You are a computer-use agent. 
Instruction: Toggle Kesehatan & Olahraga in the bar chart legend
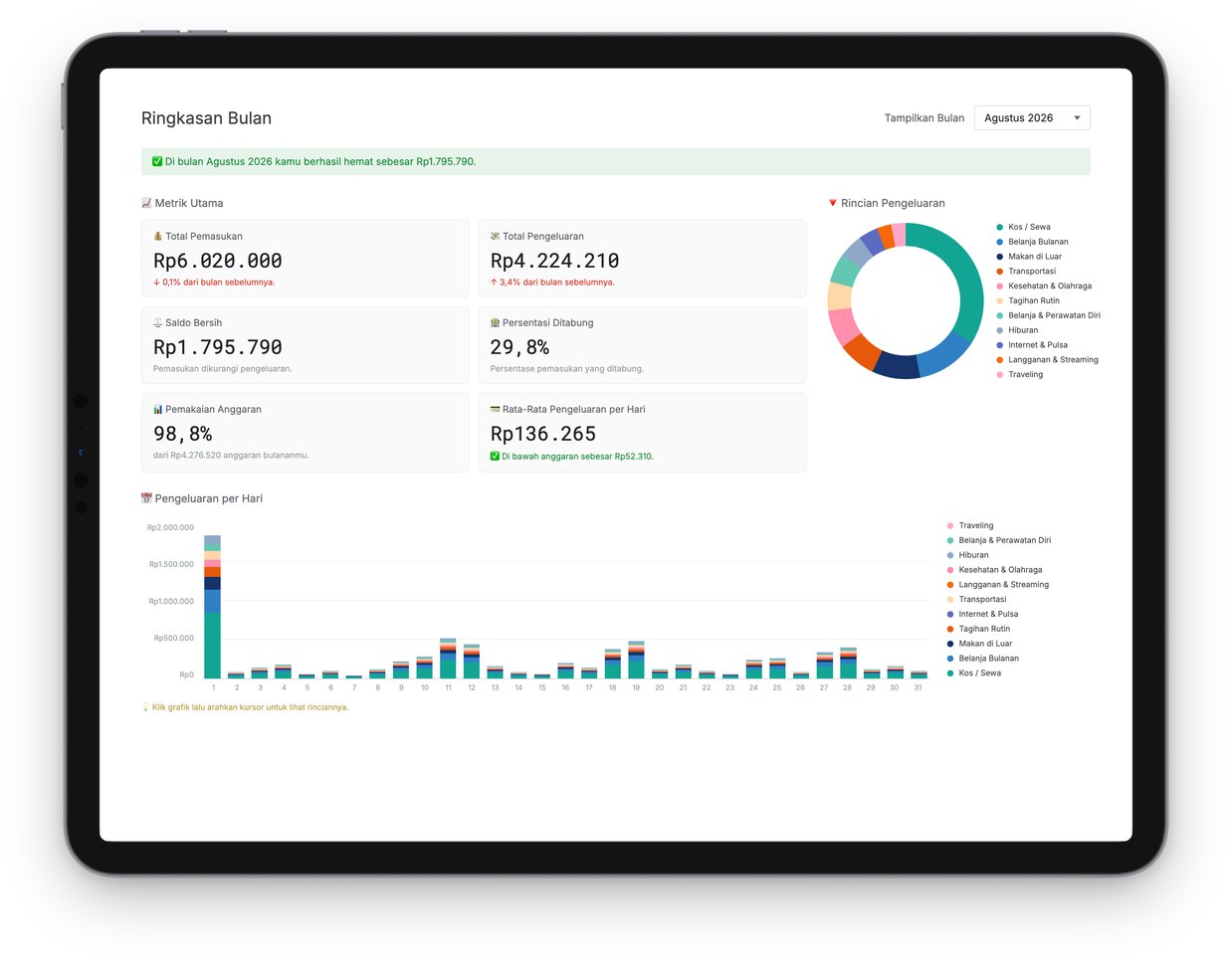coord(994,570)
